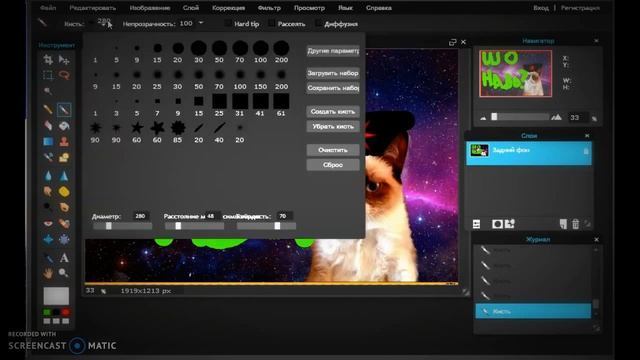Select the Crop tool

coord(48,60)
